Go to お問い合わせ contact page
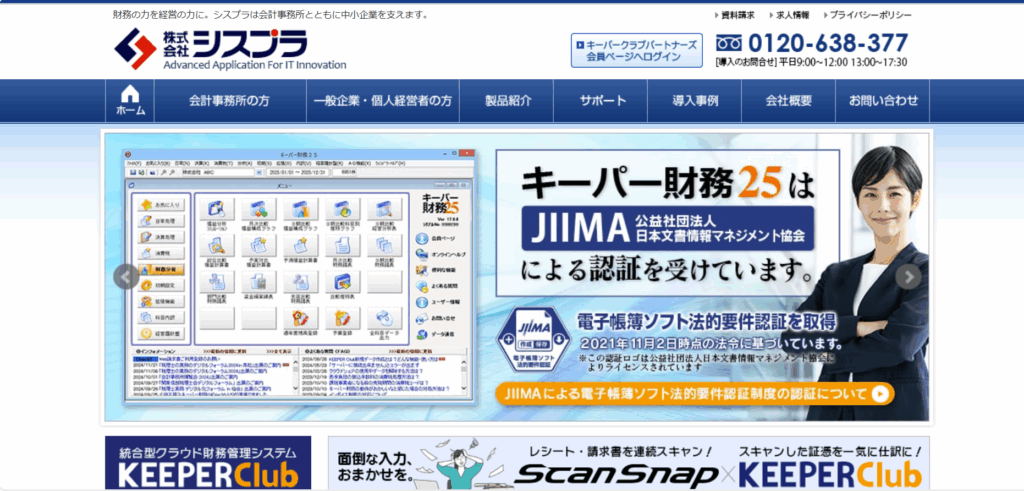This screenshot has height=491, width=1024. tap(883, 101)
